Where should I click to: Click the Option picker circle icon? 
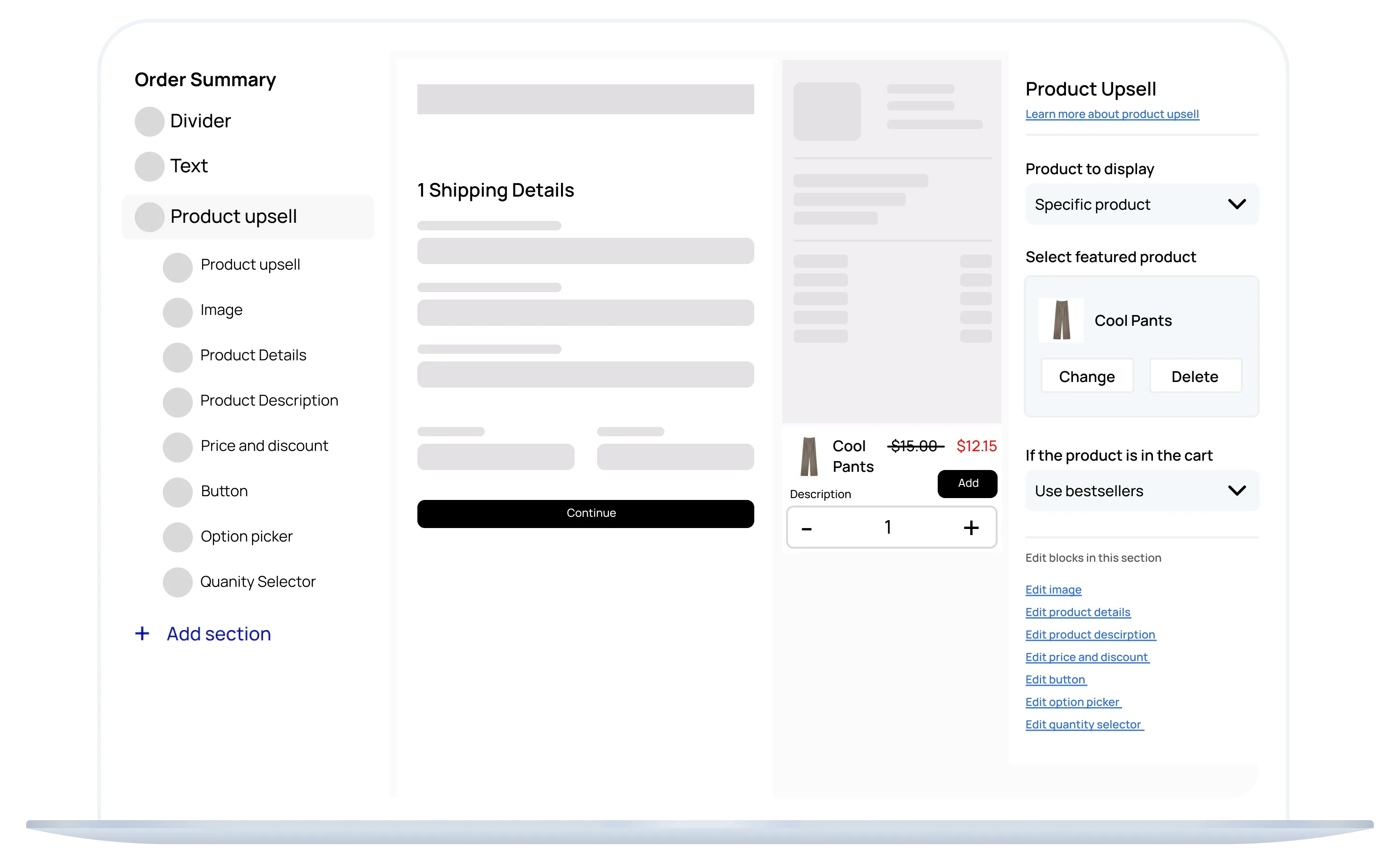click(x=177, y=536)
